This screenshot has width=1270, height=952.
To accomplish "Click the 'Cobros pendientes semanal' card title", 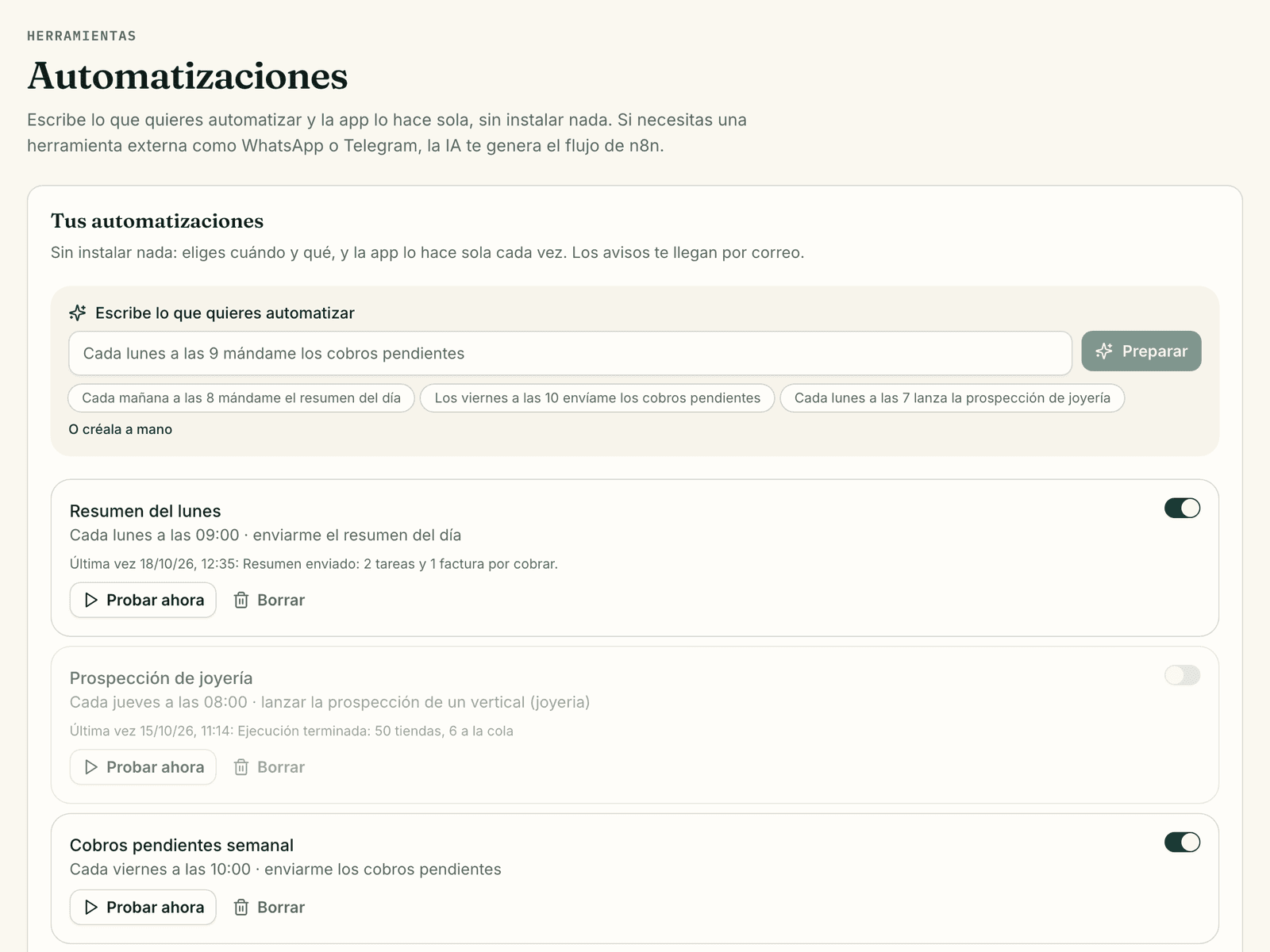I will (182, 845).
